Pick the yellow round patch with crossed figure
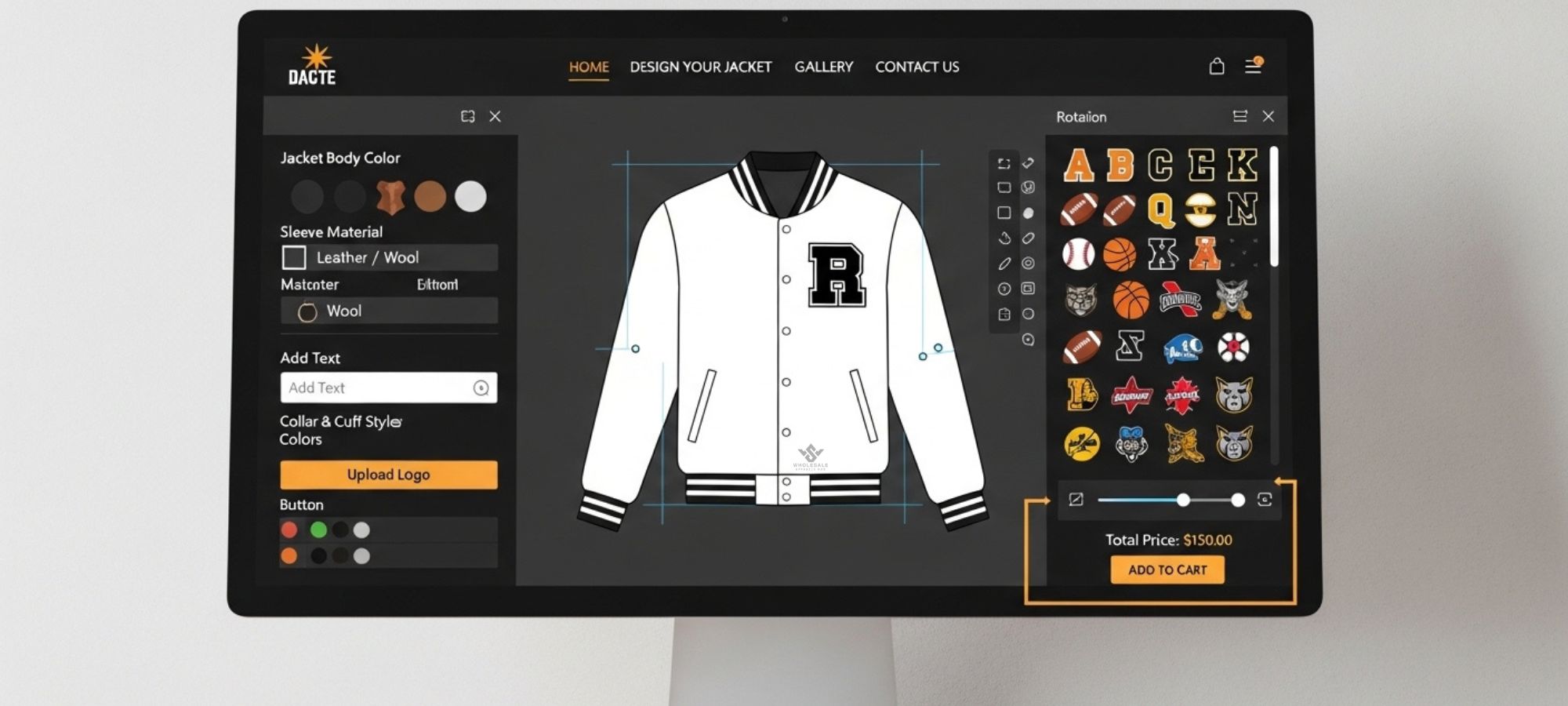This screenshot has height=706, width=1568. [x=1082, y=443]
